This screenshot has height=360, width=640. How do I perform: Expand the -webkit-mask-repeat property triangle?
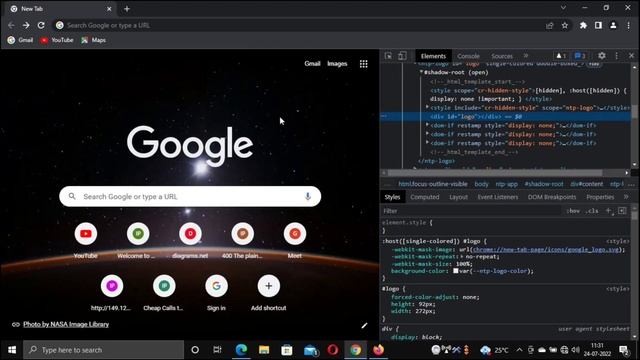click(x=462, y=256)
